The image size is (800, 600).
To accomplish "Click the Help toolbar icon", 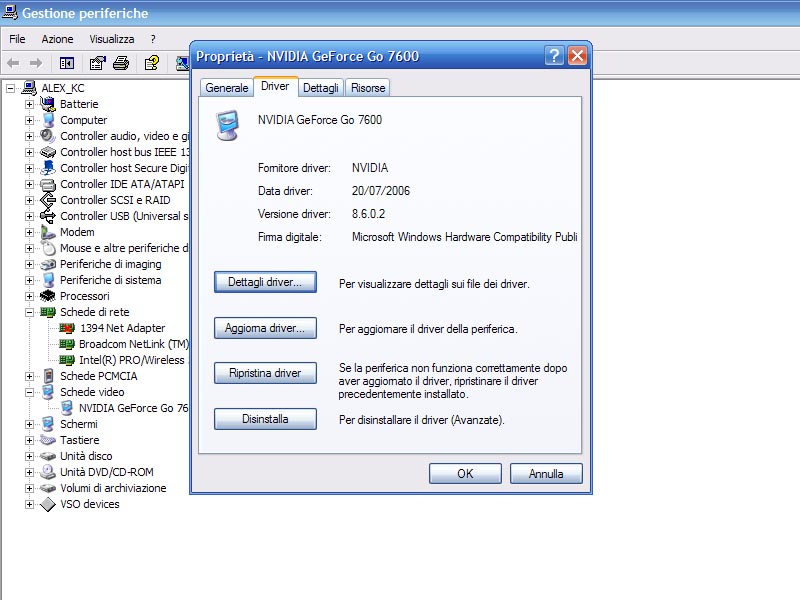I will click(x=152, y=63).
